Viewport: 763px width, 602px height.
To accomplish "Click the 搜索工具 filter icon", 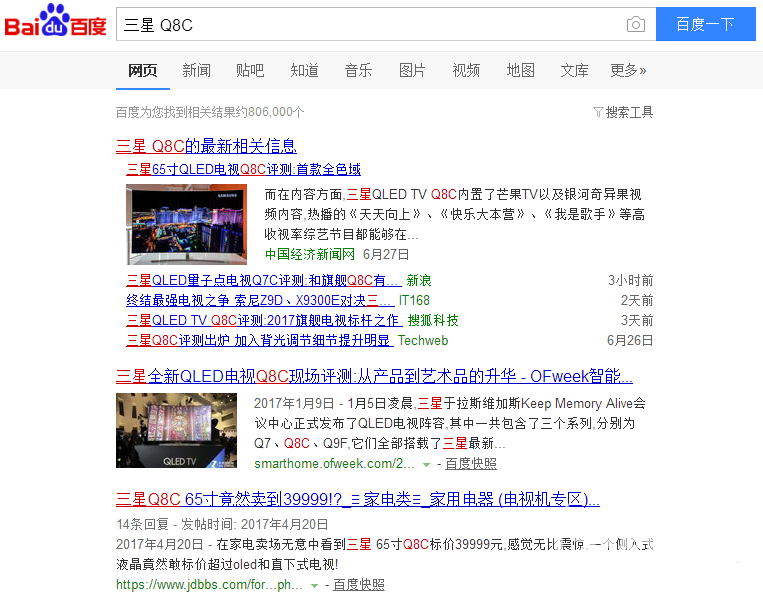I will point(598,112).
